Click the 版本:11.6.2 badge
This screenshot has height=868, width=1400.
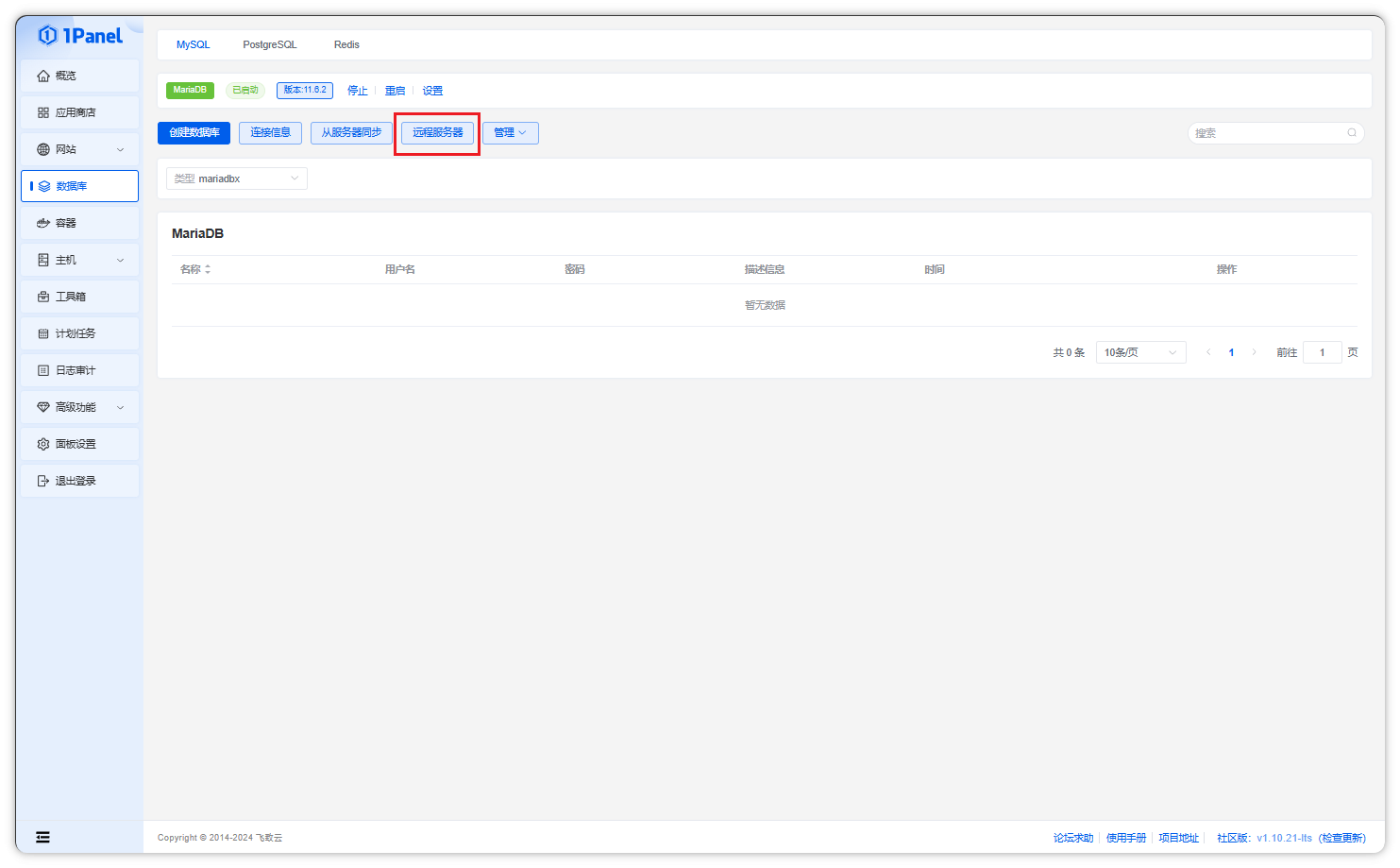305,91
